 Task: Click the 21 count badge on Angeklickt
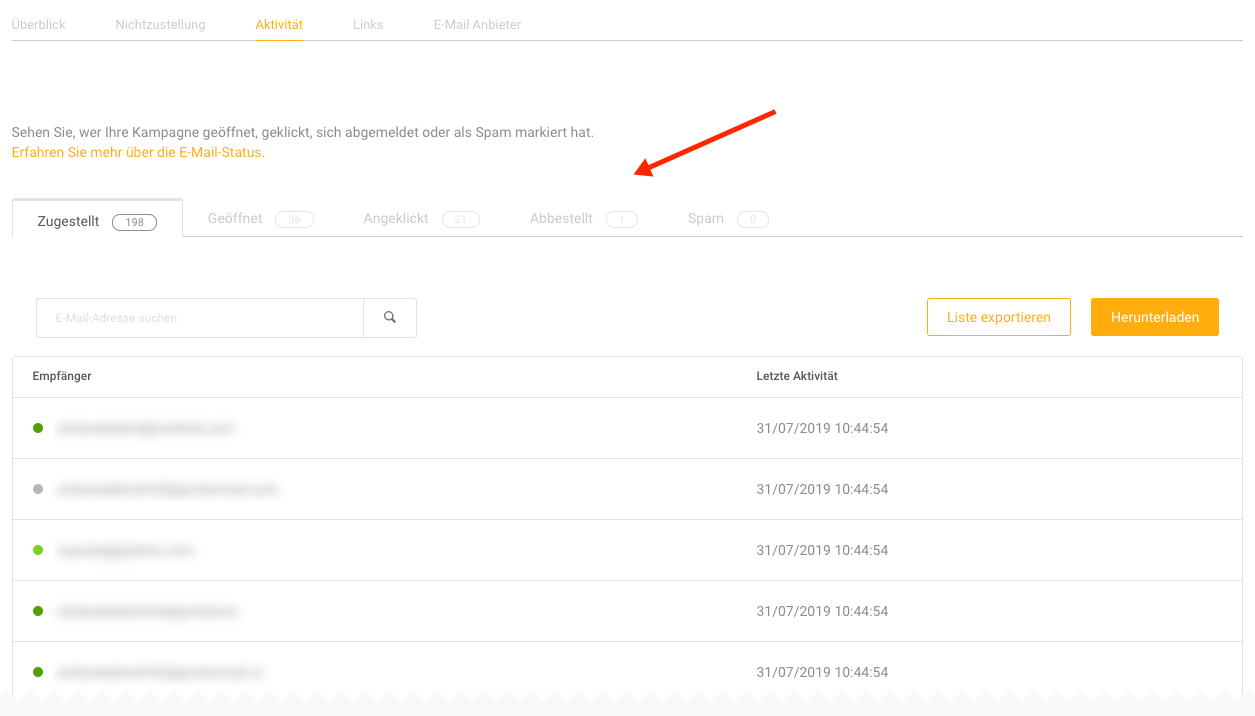click(461, 220)
